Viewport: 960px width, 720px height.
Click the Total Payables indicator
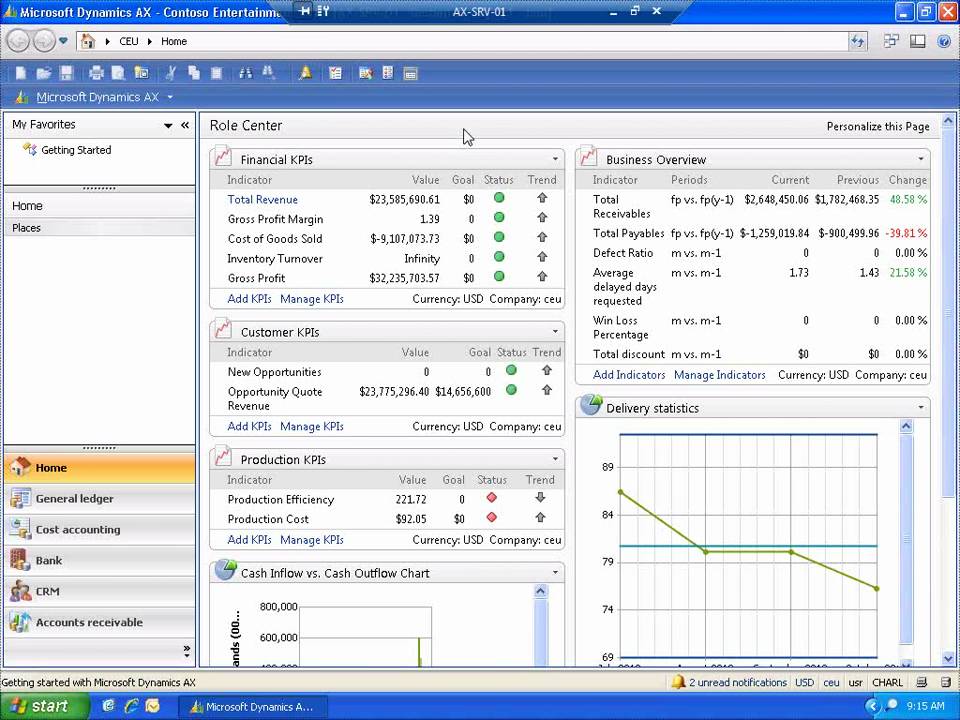click(x=628, y=233)
